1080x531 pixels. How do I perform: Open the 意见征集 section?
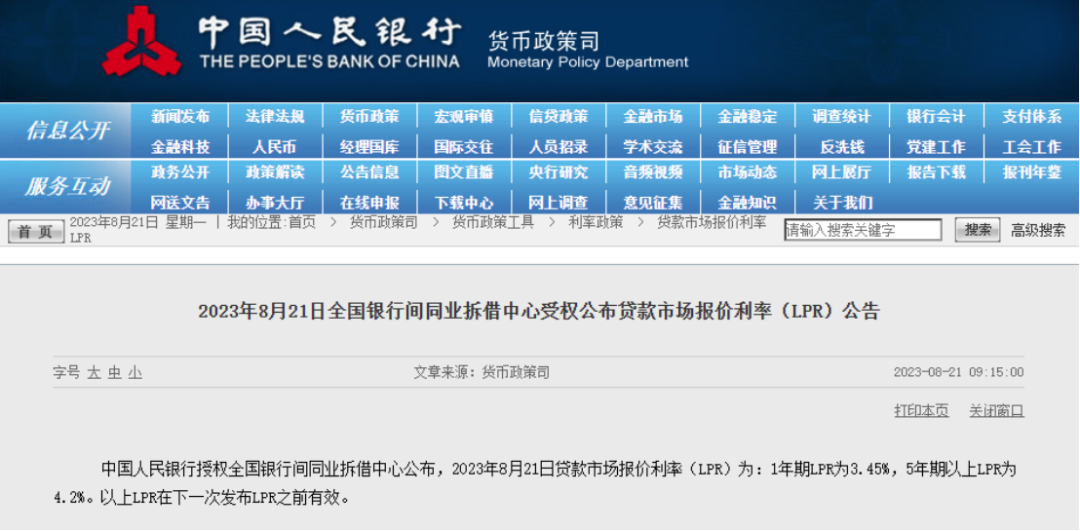click(652, 202)
